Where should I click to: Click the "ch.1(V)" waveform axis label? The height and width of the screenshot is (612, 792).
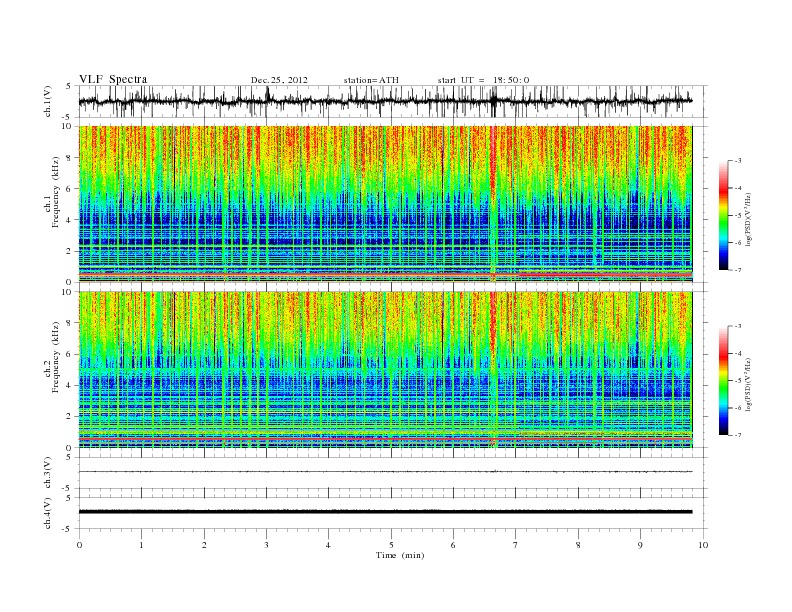48,101
